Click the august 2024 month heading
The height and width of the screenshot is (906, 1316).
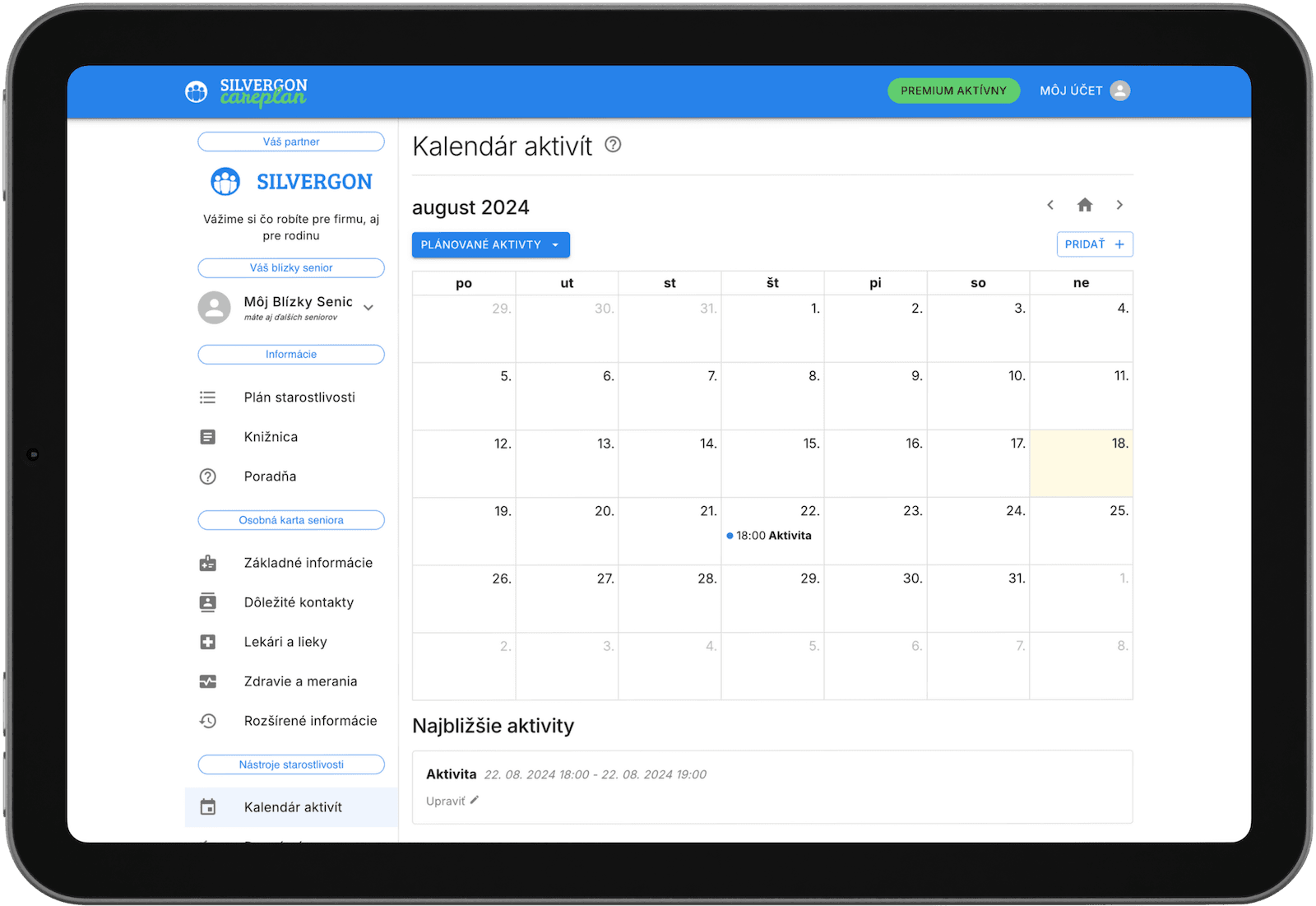point(470,207)
